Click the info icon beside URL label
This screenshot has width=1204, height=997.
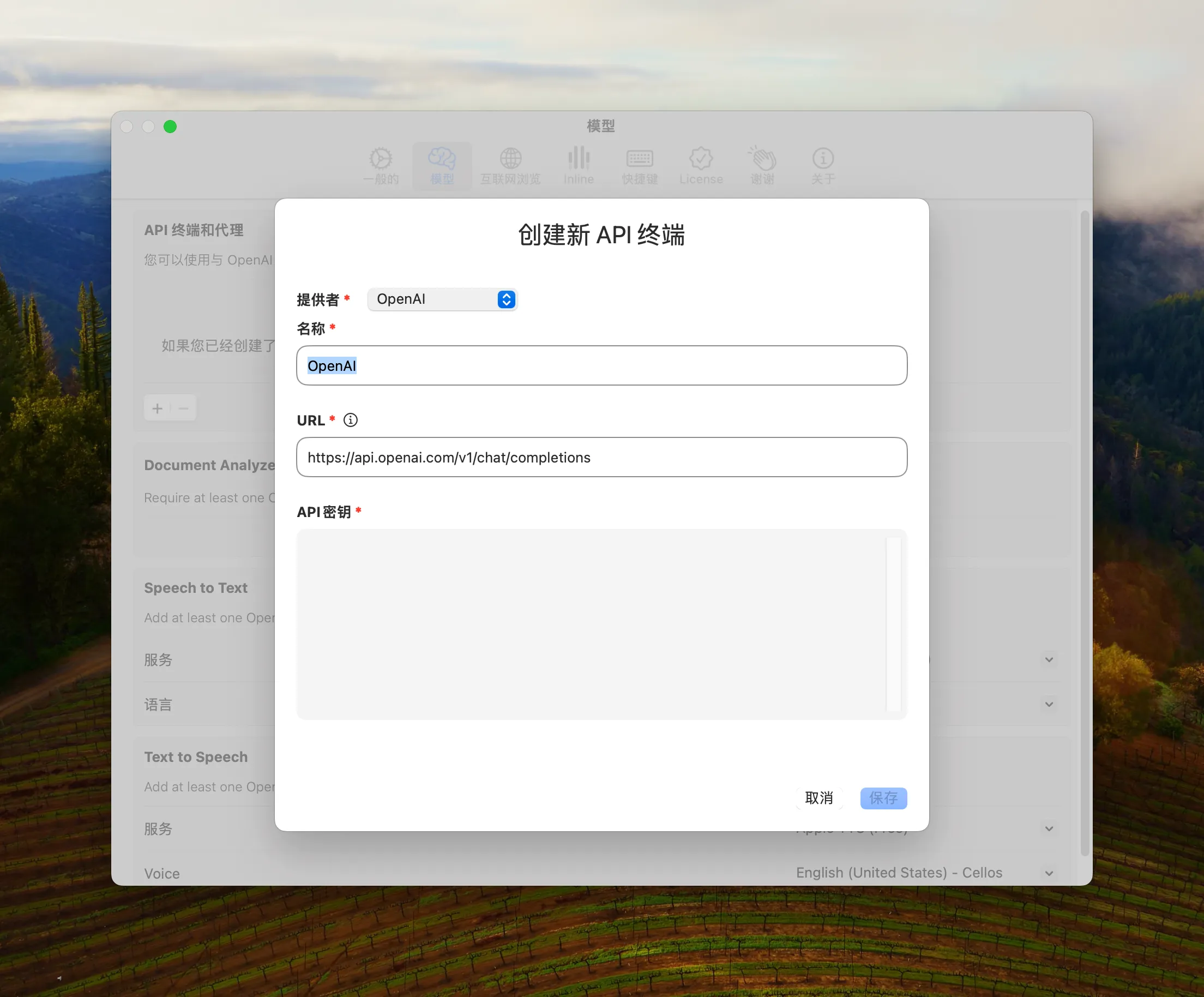click(x=350, y=421)
